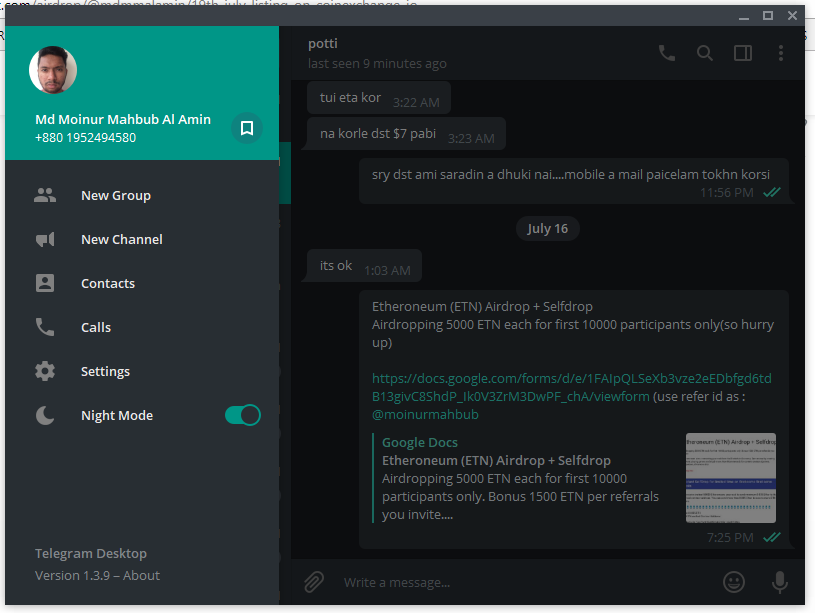This screenshot has height=613, width=815.
Task: Click the Settings gear icon
Action: pos(45,371)
